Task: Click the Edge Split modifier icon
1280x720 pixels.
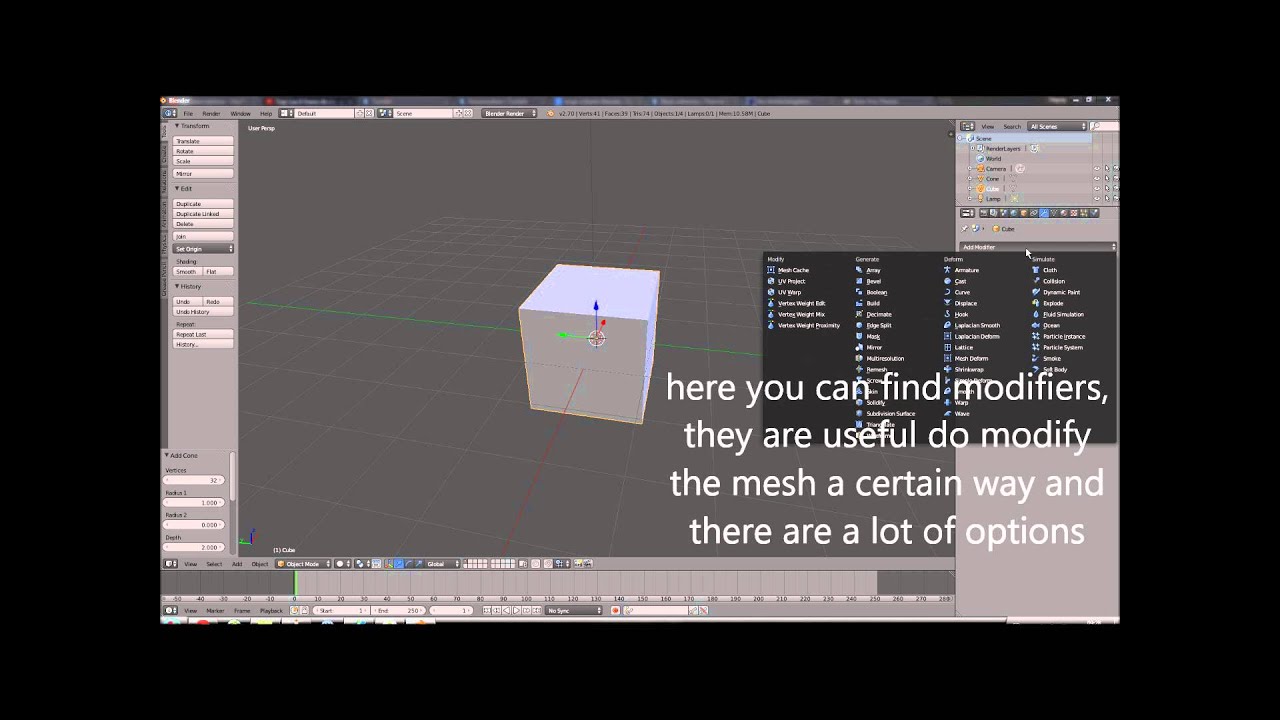Action: 859,325
